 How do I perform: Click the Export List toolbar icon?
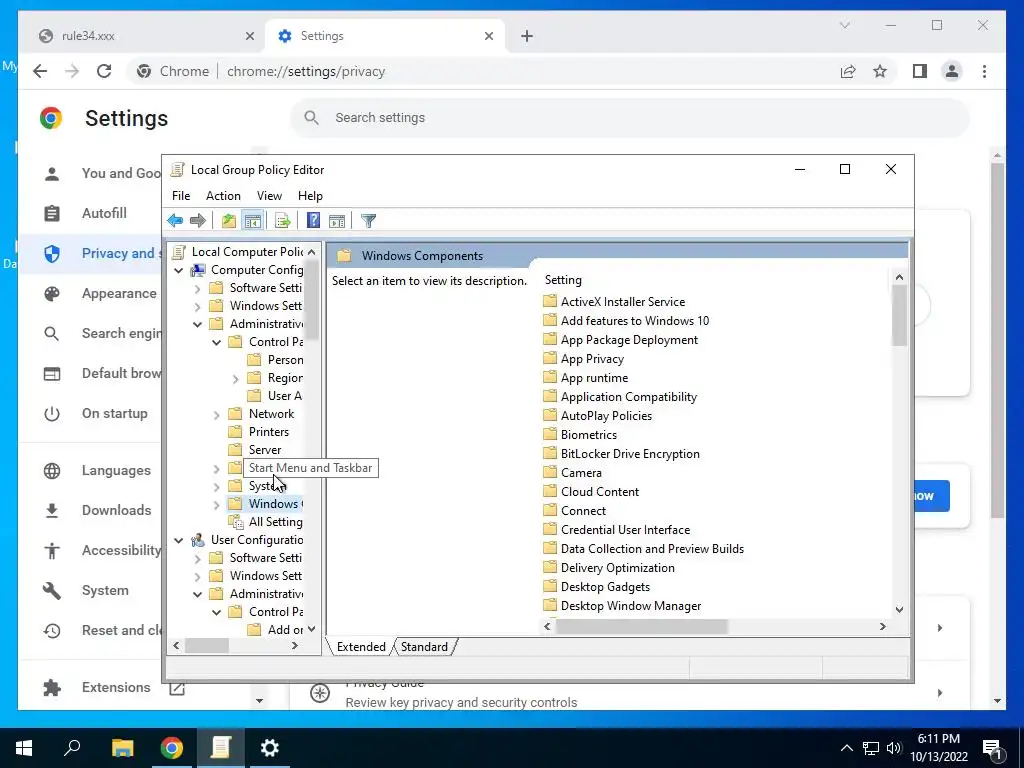point(283,221)
